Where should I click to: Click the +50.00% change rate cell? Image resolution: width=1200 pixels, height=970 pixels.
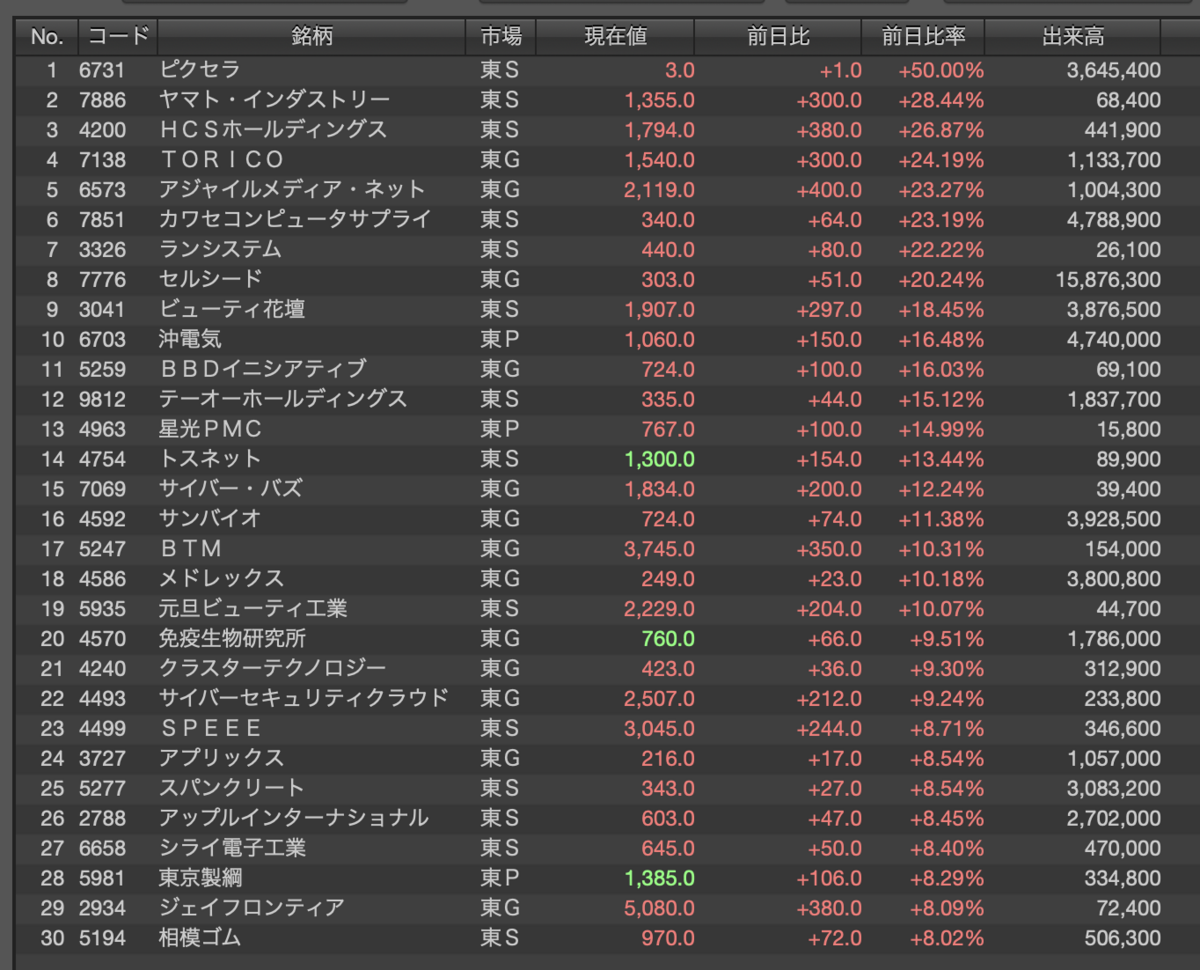click(x=941, y=70)
